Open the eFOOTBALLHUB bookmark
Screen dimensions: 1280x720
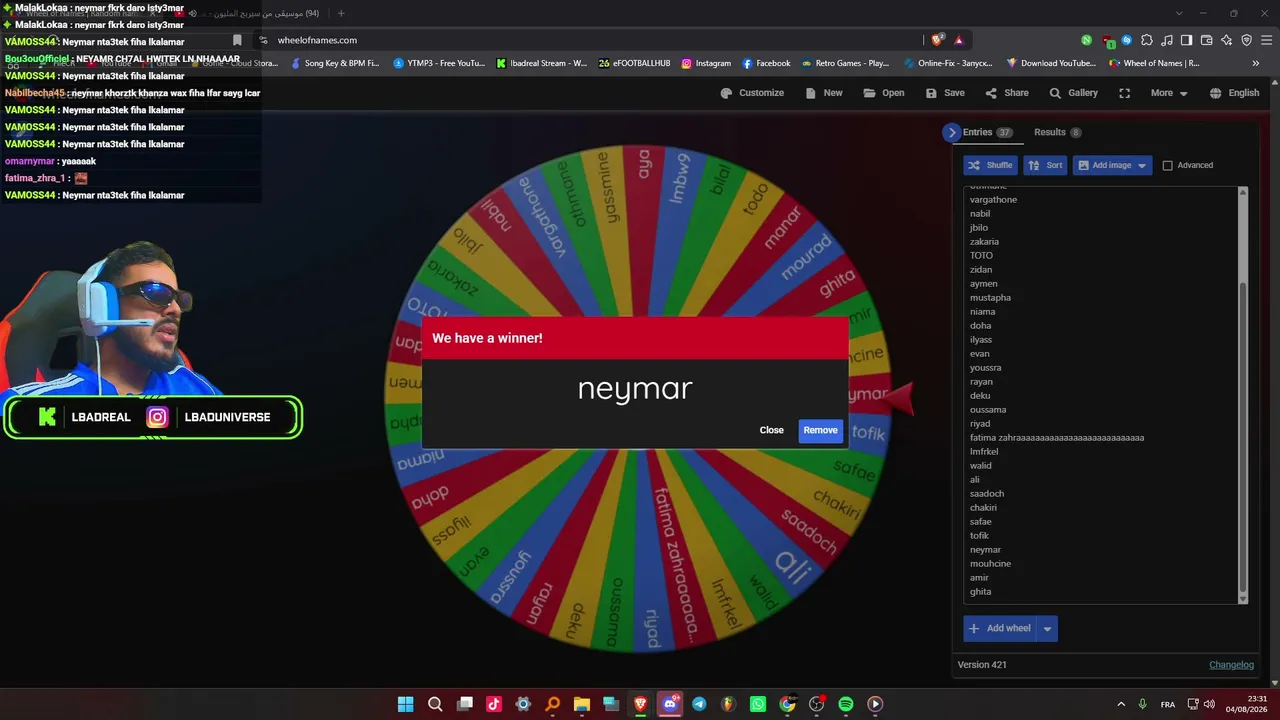[634, 63]
